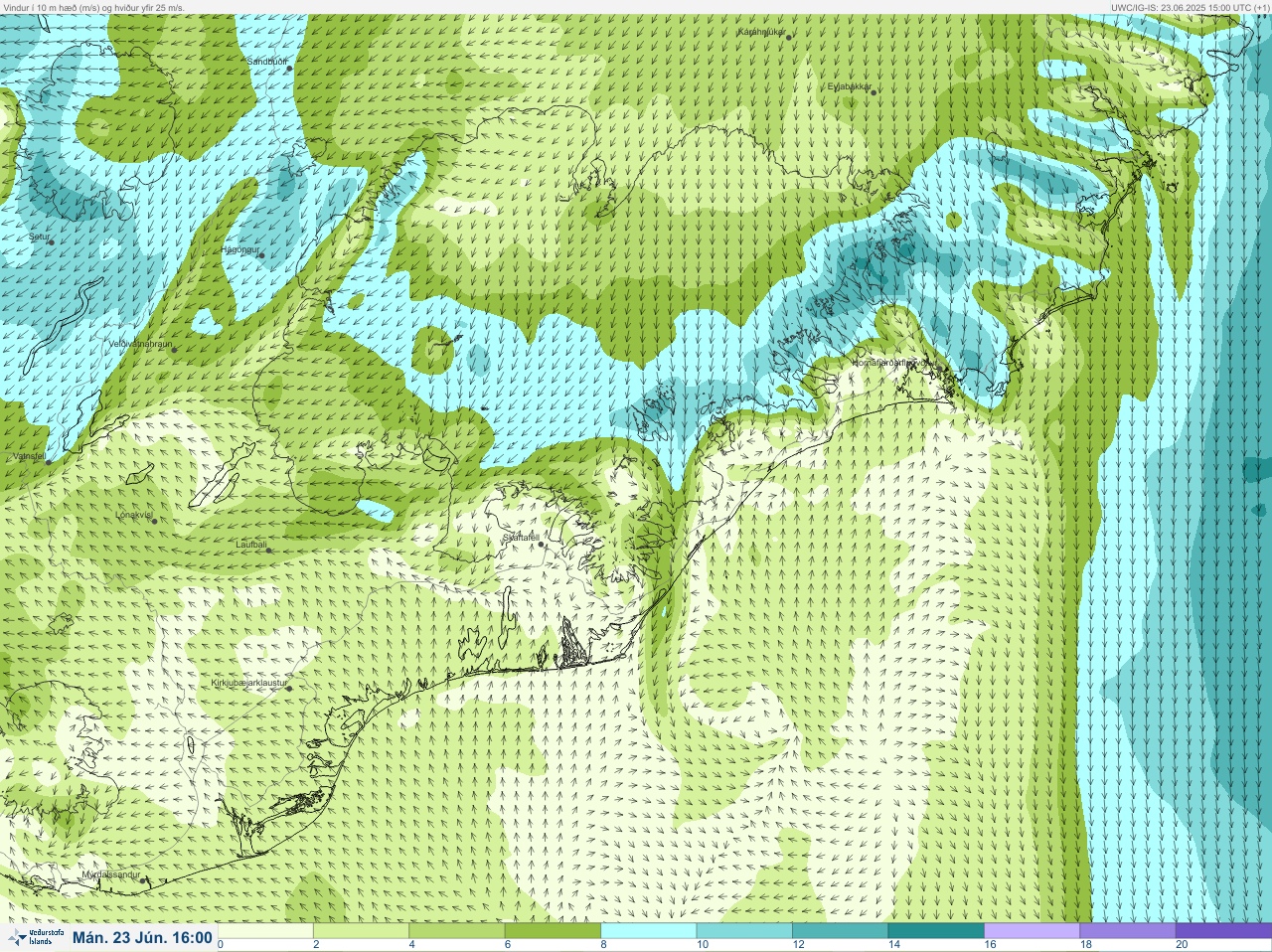Click the legend tick value 16
1272x952 pixels.
(x=989, y=944)
